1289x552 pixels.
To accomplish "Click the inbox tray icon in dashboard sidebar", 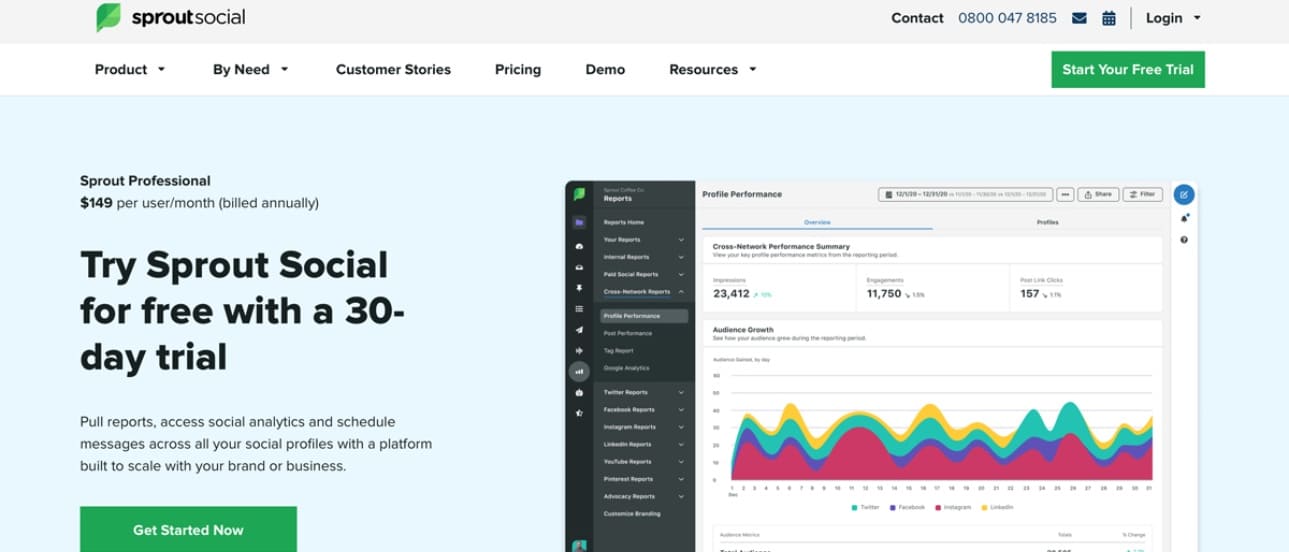I will point(579,267).
